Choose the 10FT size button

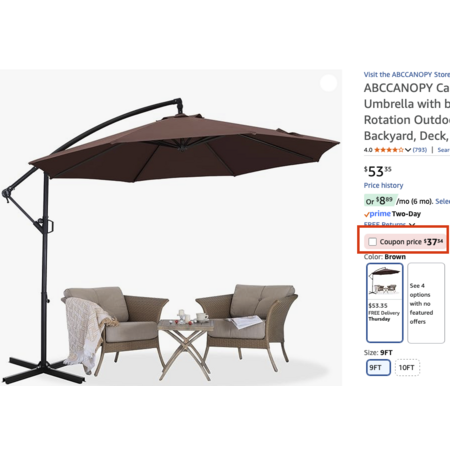tap(407, 368)
